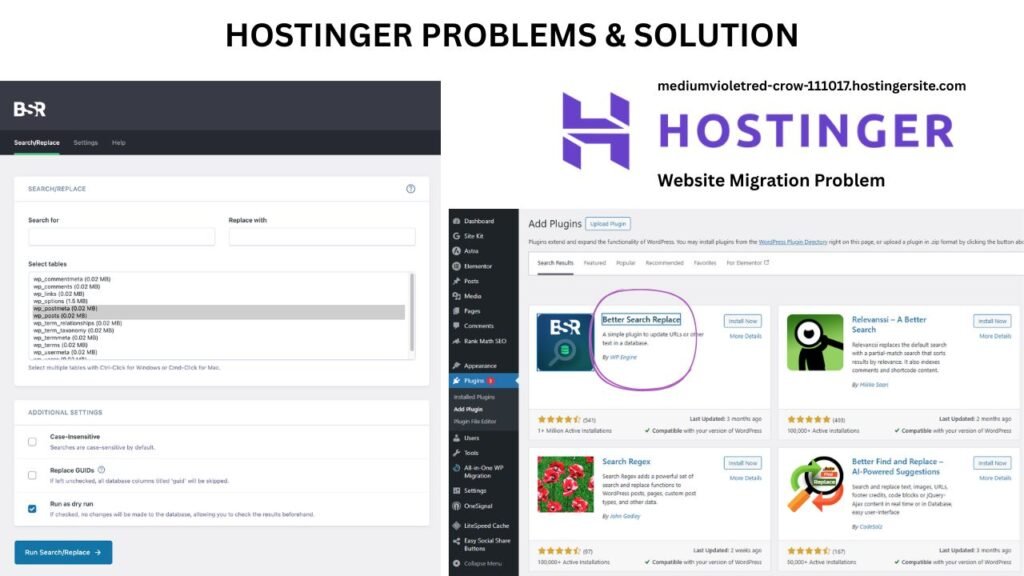1024x576 pixels.
Task: Open the All-in-One WP Migration icon
Action: pos(486,468)
